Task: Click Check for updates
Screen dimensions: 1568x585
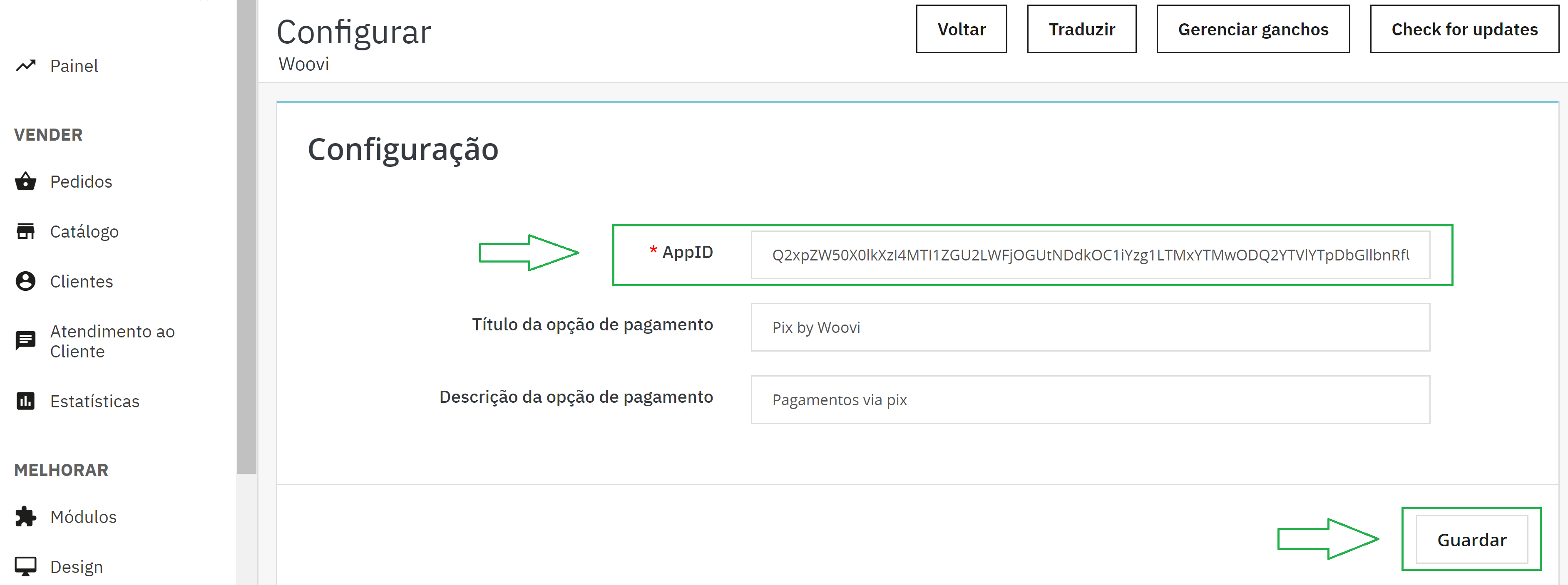Action: (1464, 29)
